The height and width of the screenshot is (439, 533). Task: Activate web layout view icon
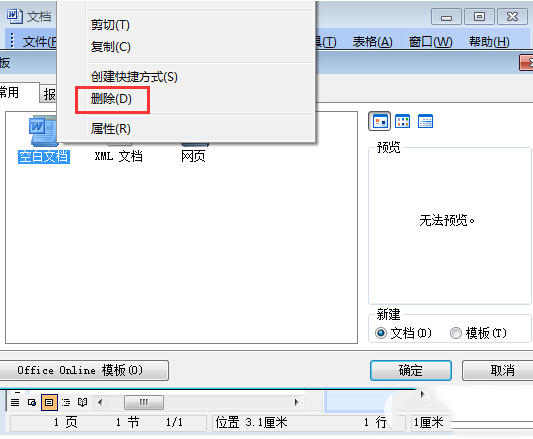click(x=32, y=403)
